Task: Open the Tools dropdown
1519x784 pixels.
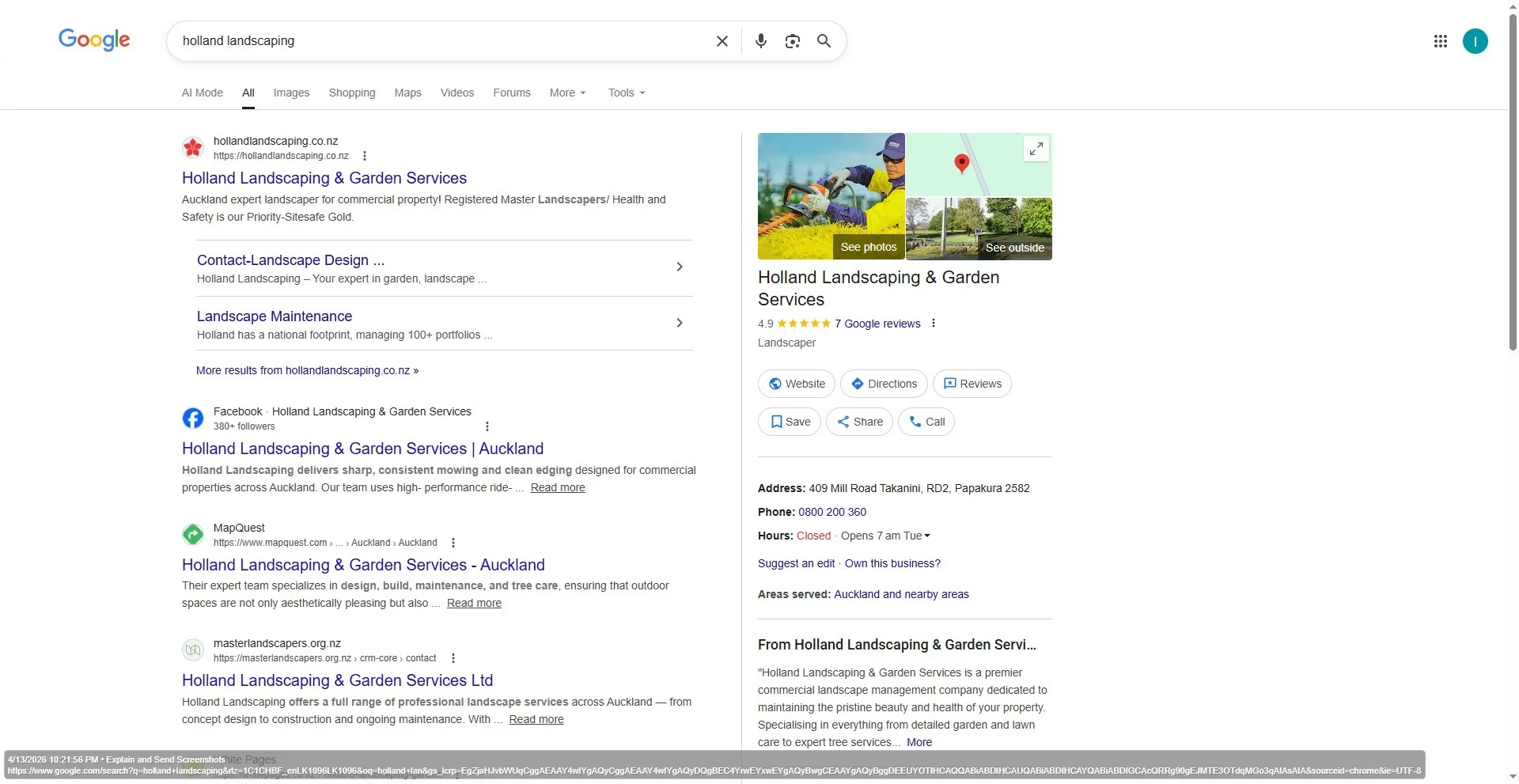Action: point(627,93)
